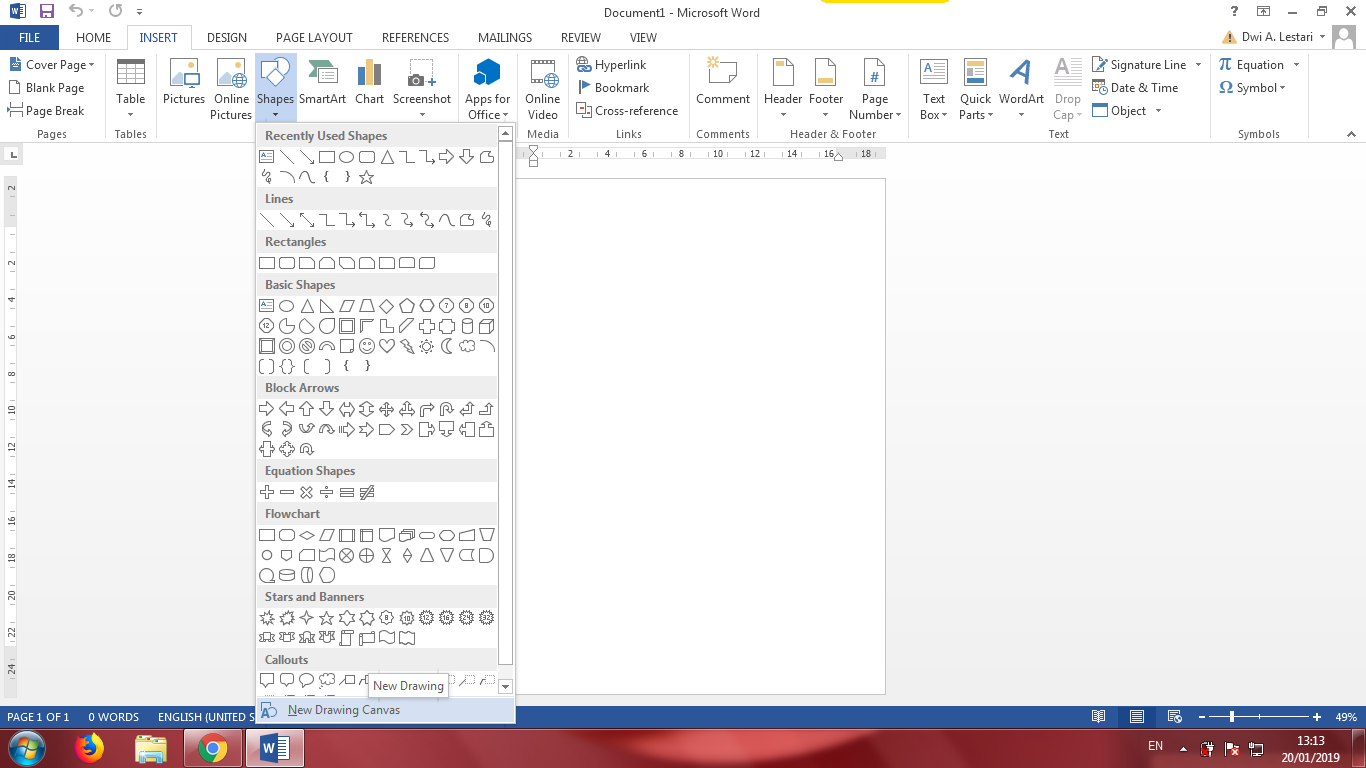Insert an Online Video
This screenshot has height=768, width=1366.
coord(542,88)
